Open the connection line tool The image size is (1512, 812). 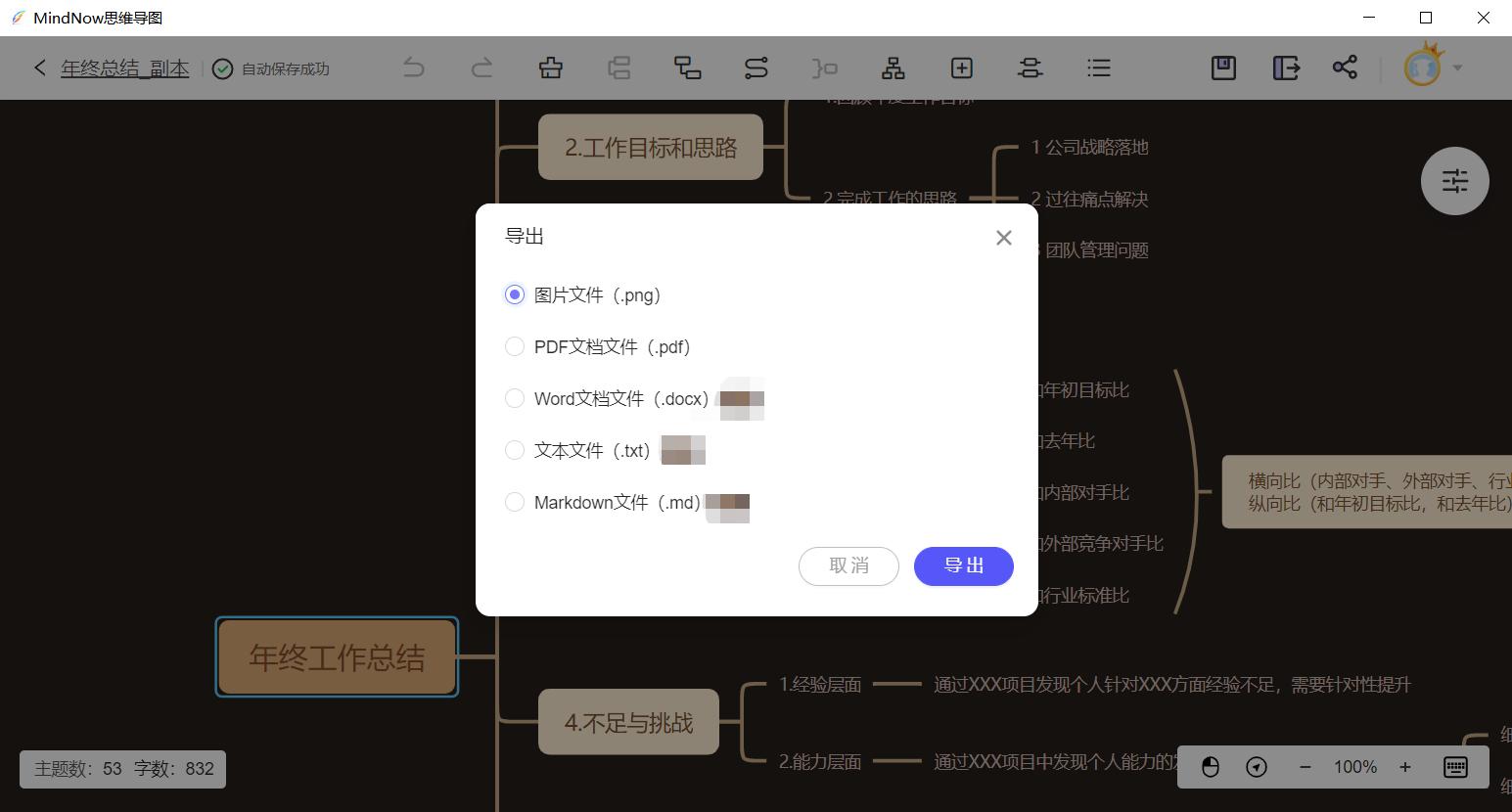pos(756,68)
